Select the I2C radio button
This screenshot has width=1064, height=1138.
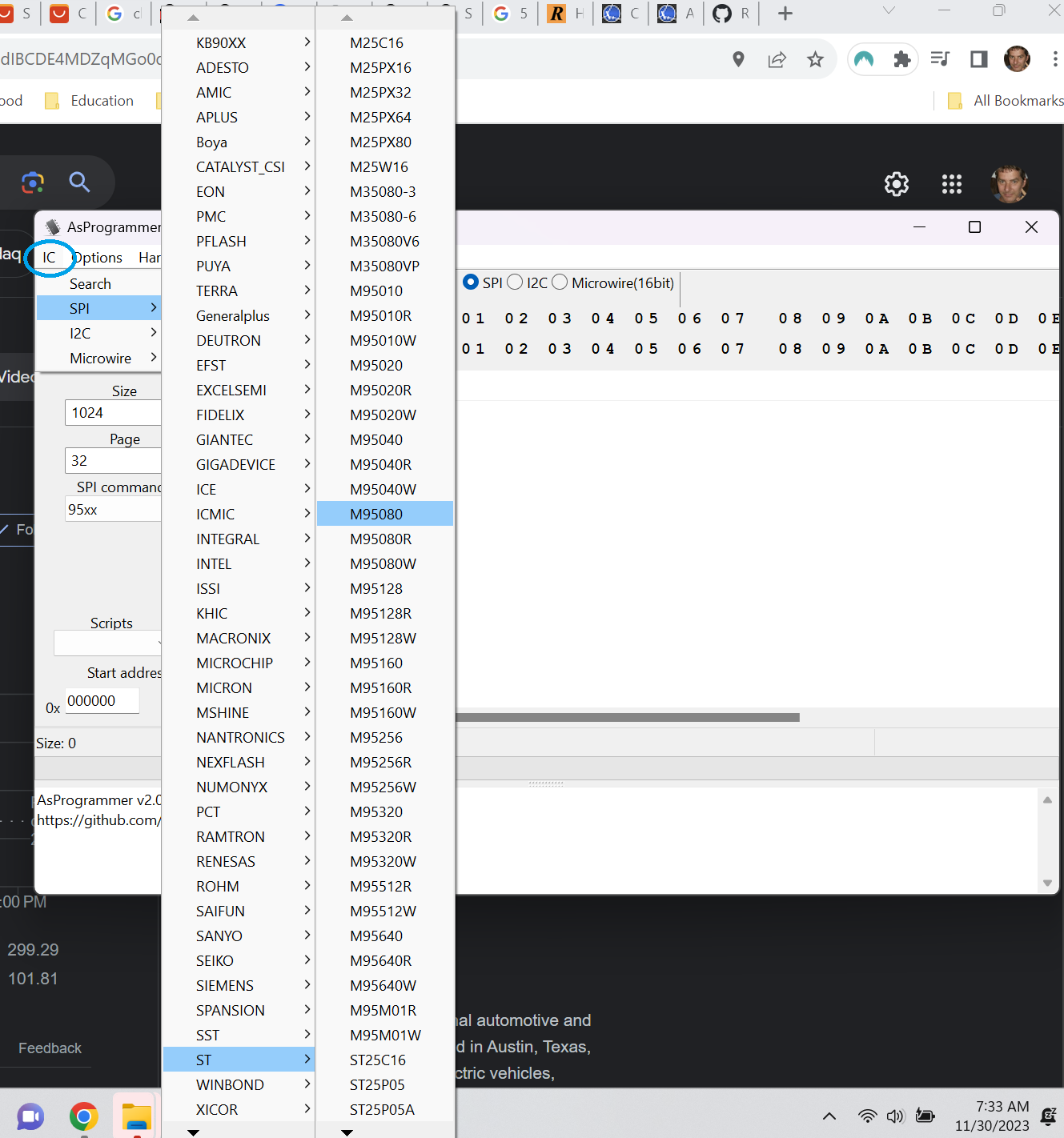(x=516, y=282)
